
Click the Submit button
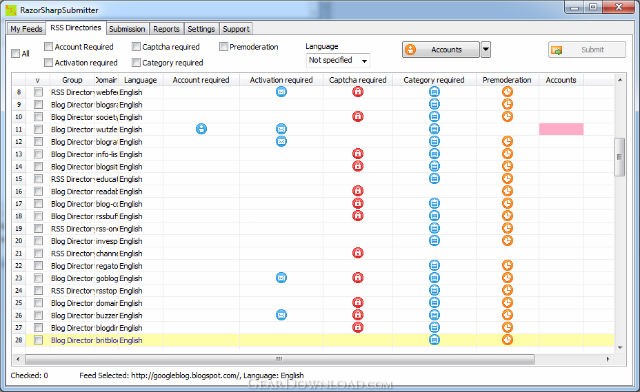(587, 50)
